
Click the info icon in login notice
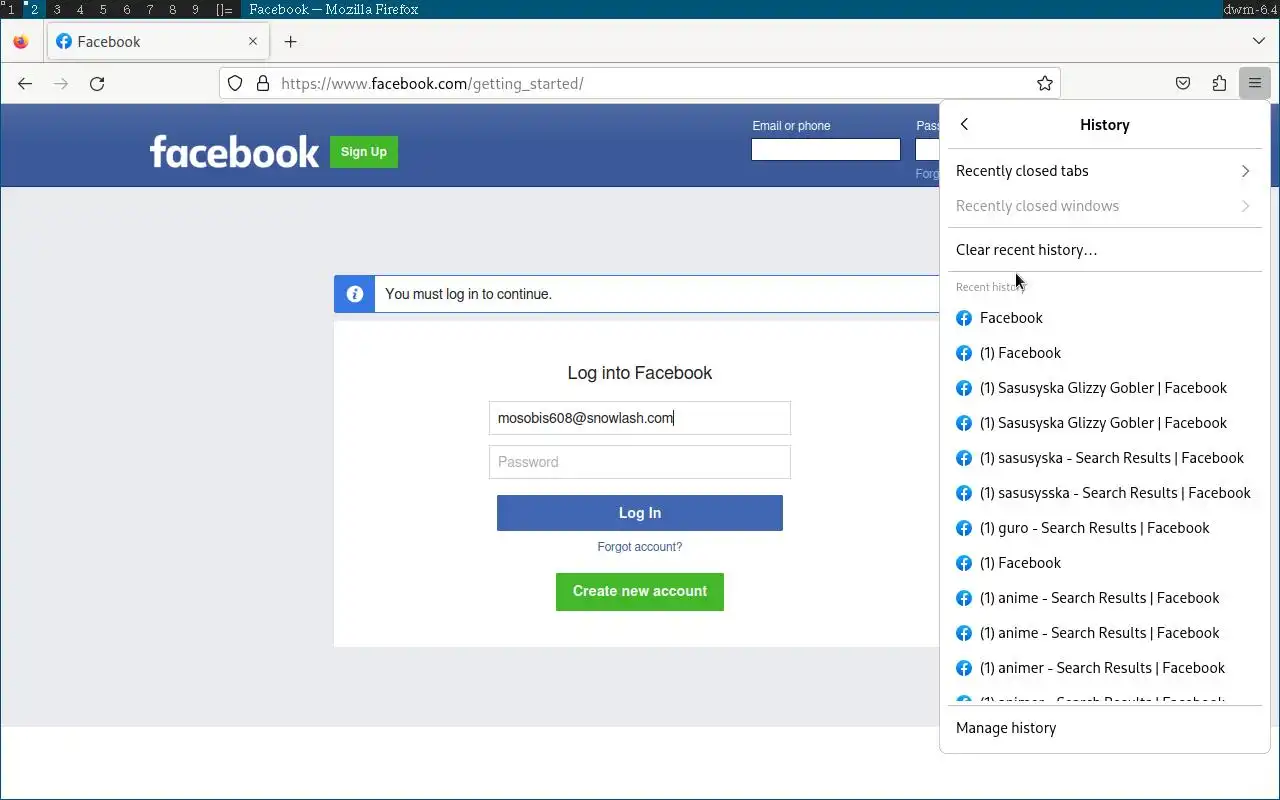[x=354, y=294]
